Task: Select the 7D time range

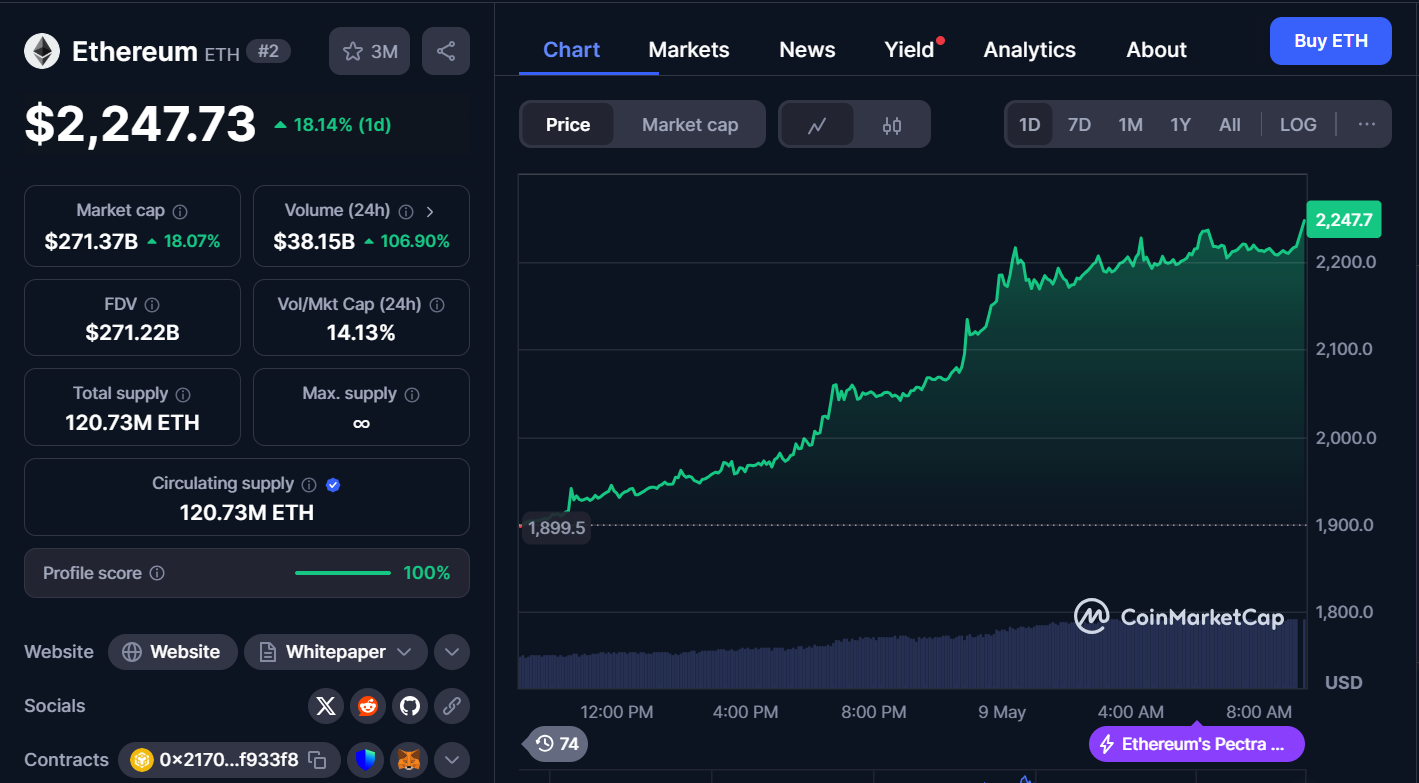Action: [1079, 125]
